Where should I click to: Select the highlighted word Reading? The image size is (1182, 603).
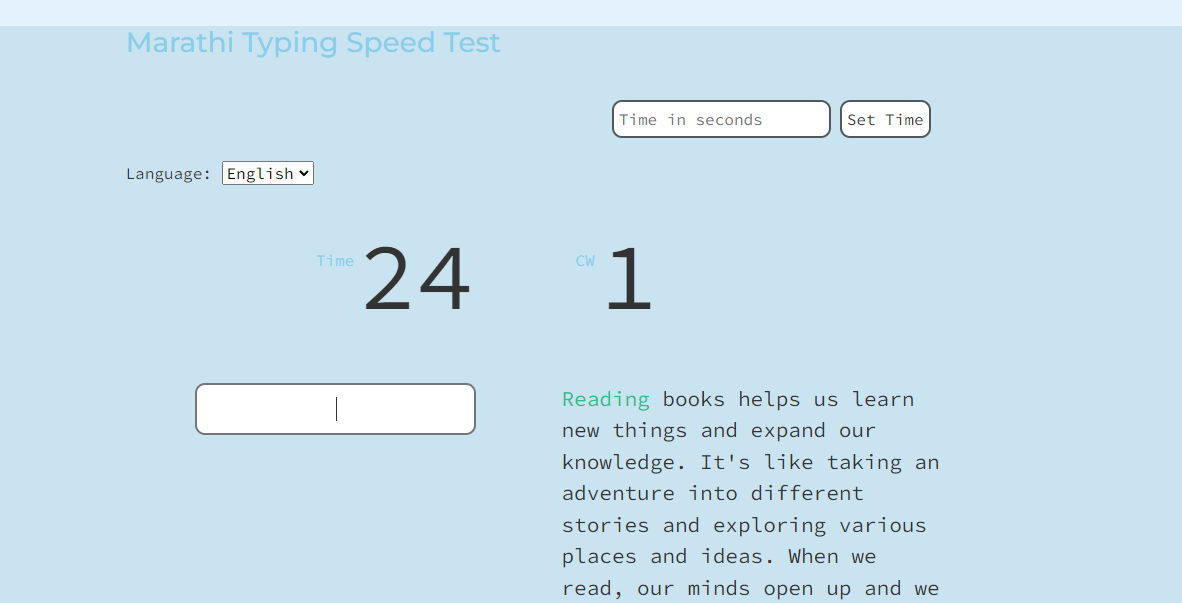605,398
